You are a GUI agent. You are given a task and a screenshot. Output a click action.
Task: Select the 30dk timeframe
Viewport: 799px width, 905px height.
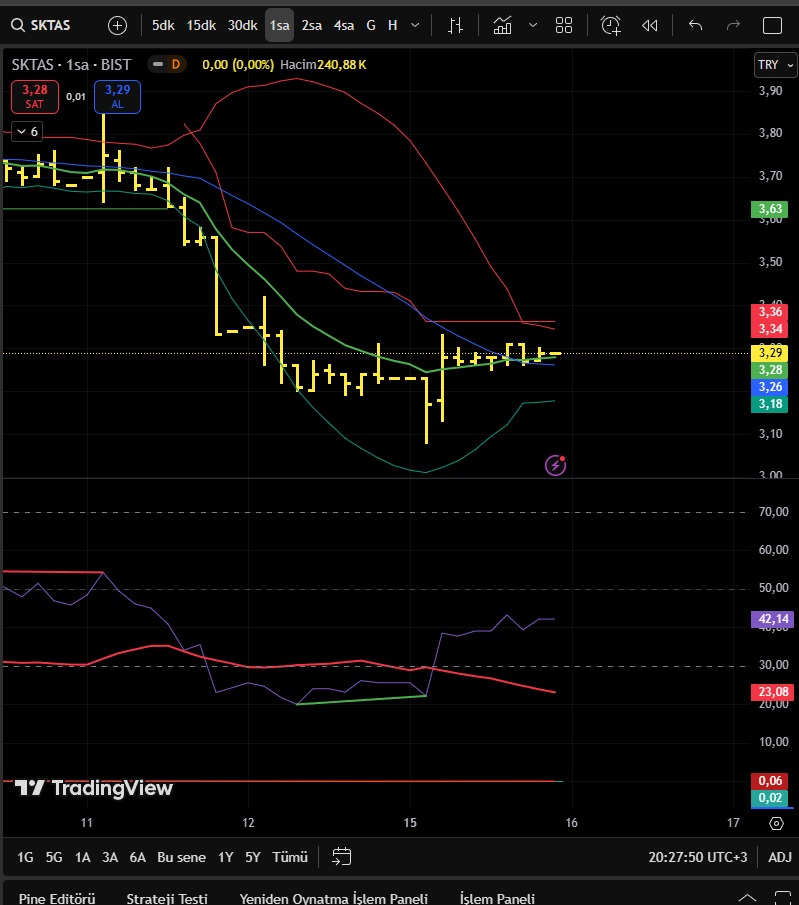pos(242,25)
